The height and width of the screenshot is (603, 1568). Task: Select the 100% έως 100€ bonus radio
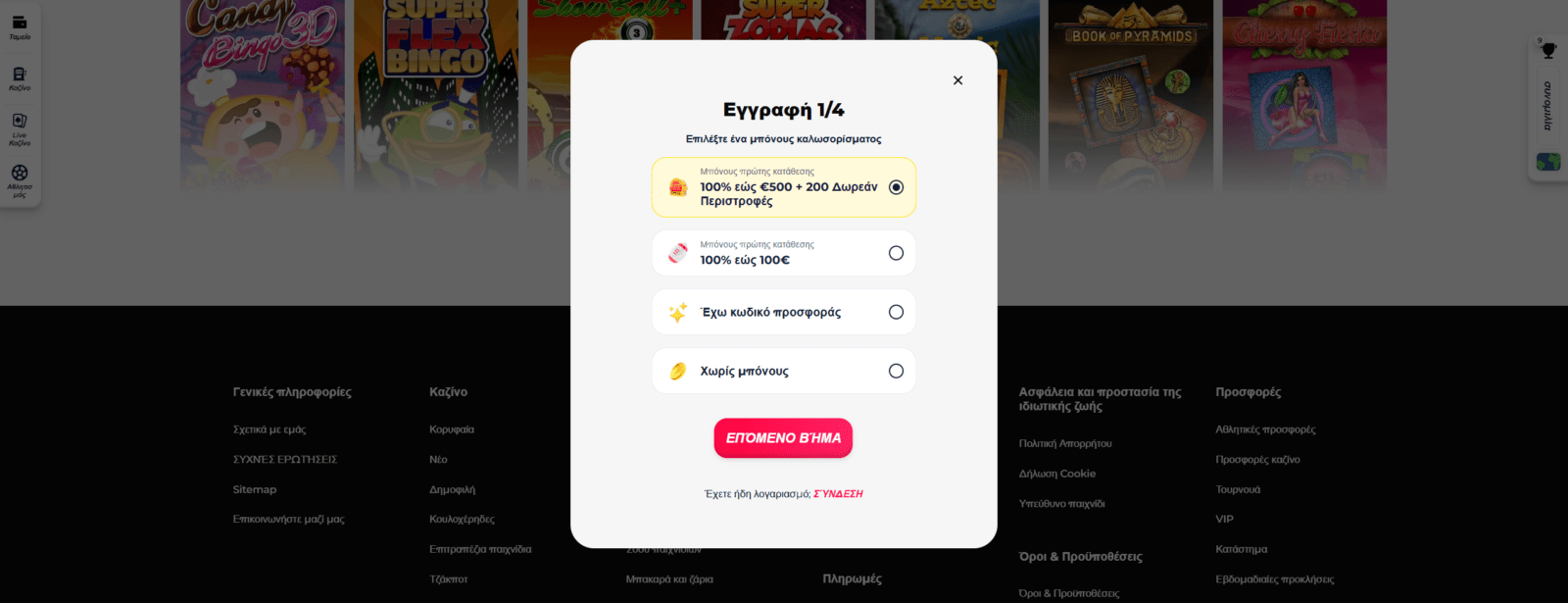coord(896,253)
